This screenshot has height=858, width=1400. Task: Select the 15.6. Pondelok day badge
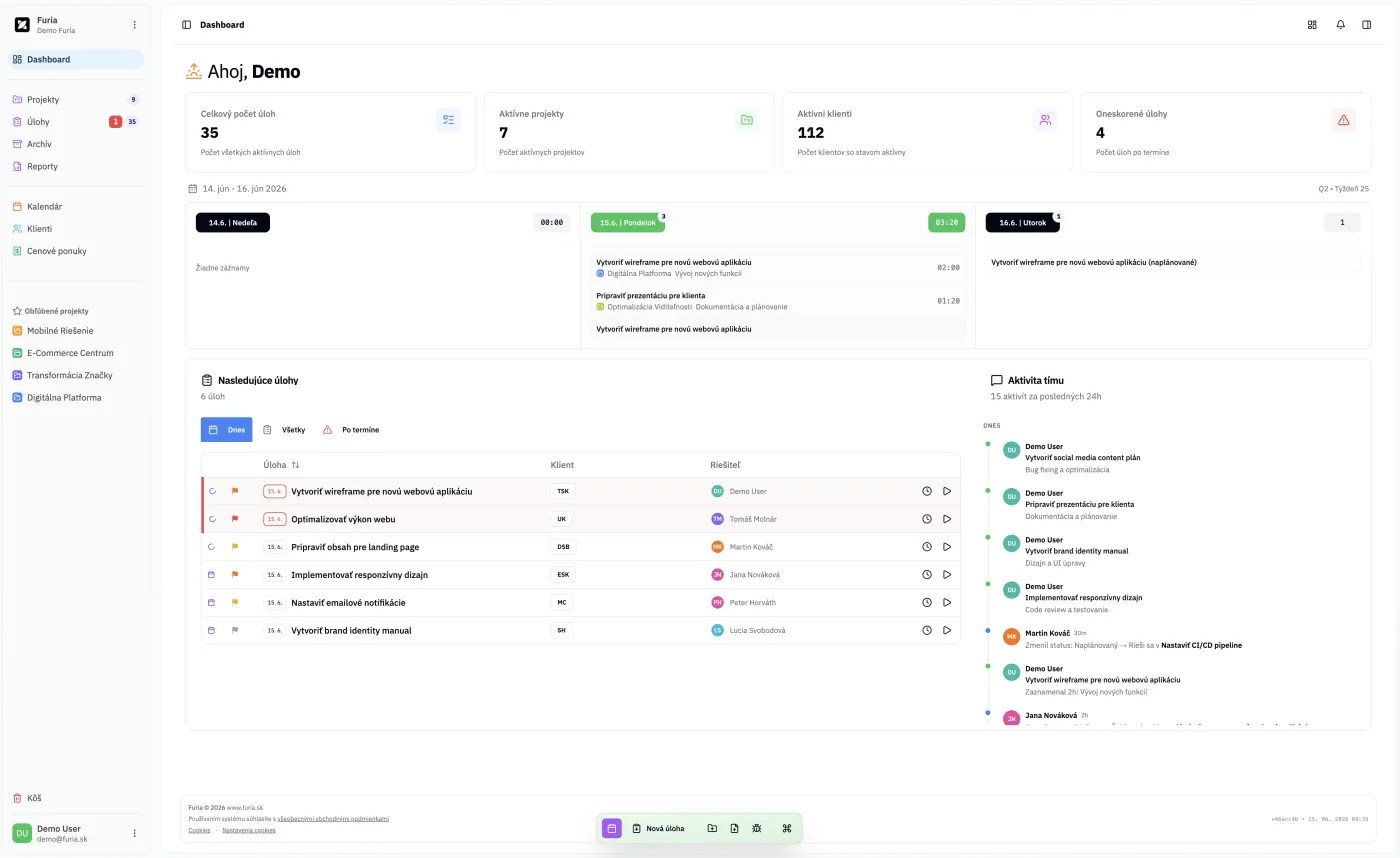628,223
